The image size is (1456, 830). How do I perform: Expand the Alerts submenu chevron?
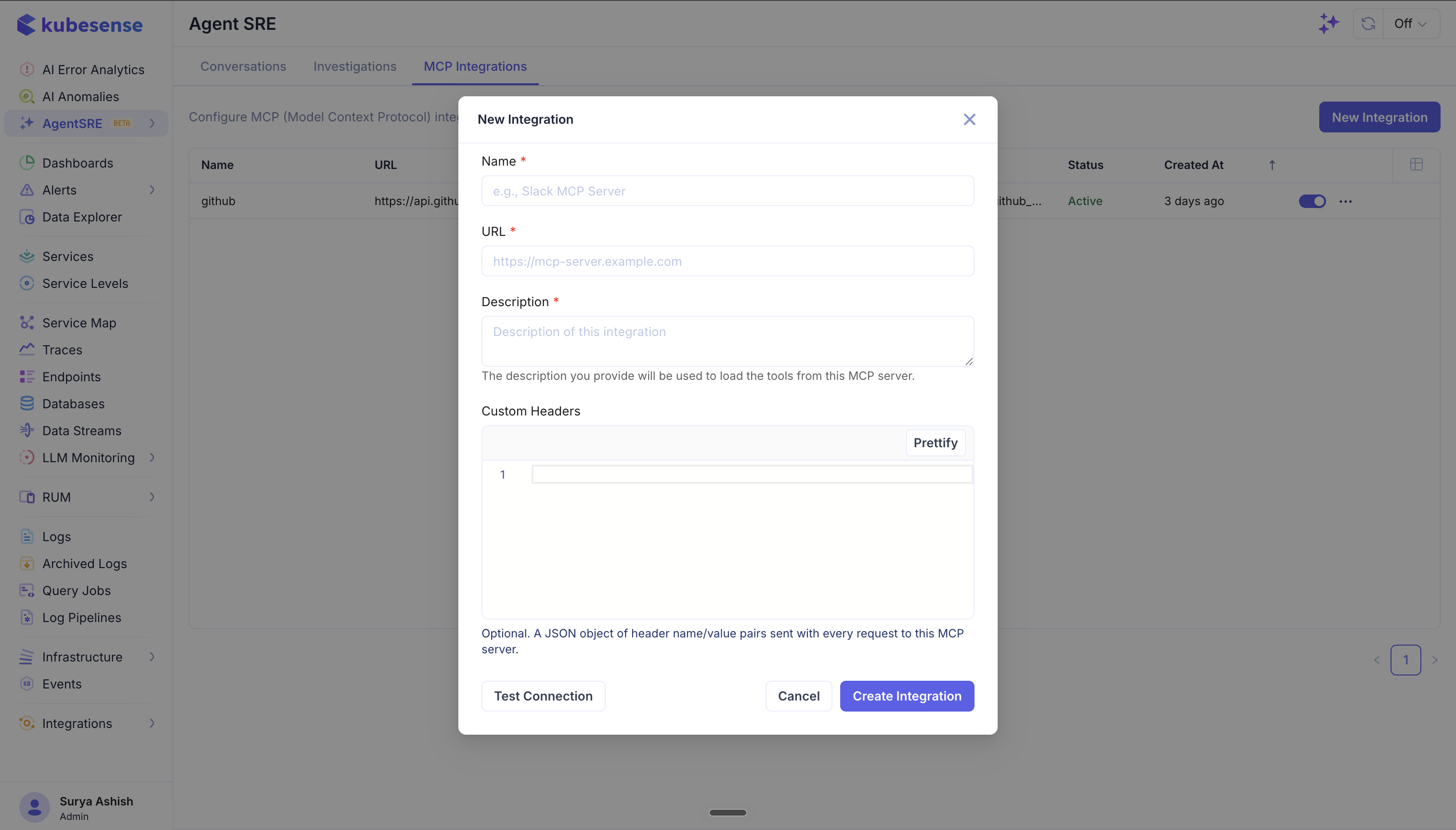[x=152, y=190]
